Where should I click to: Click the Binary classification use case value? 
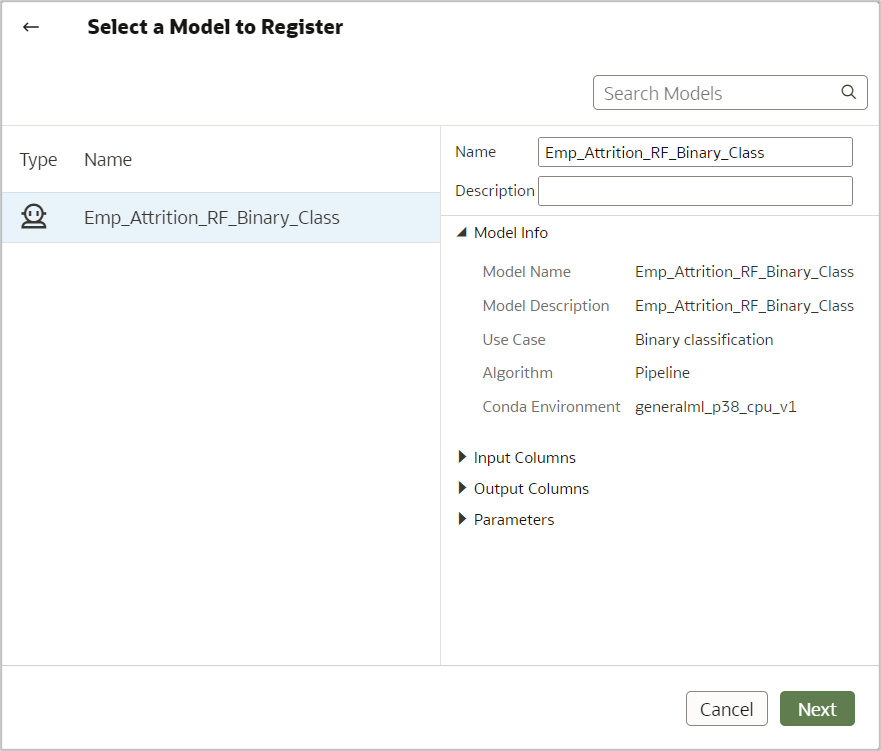[x=704, y=339]
